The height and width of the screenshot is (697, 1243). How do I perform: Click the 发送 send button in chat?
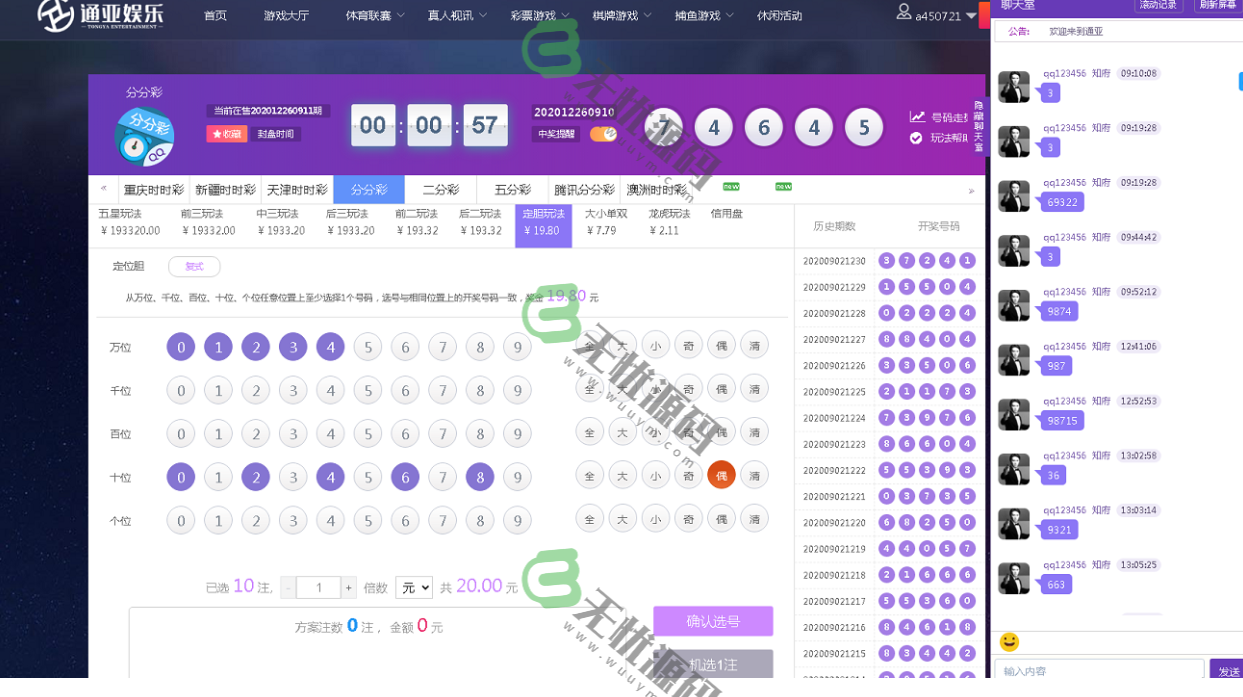1227,671
